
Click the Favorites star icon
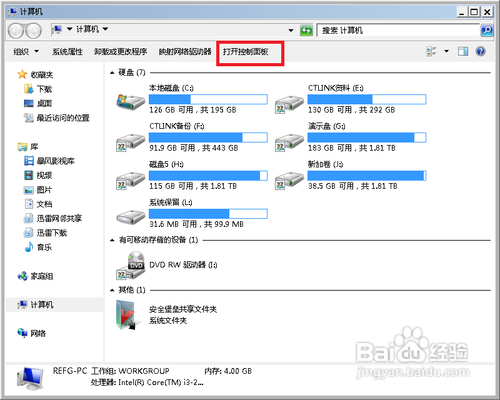tap(22, 74)
